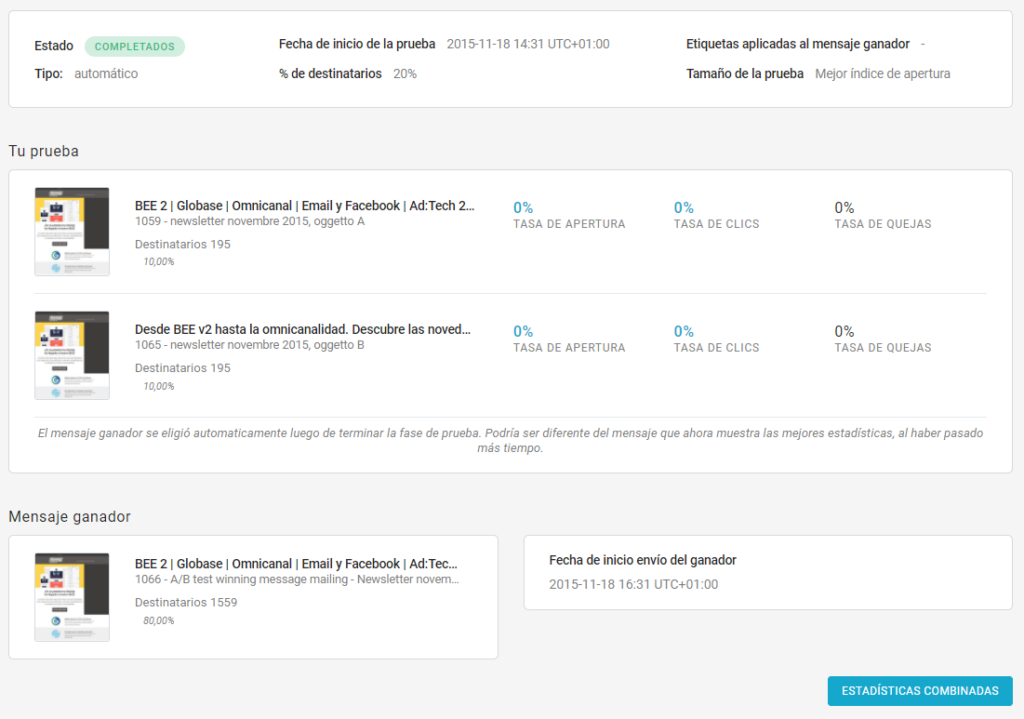Click the winner send date 2015-11-18 16:31
The image size is (1024, 719).
pyautogui.click(x=633, y=584)
